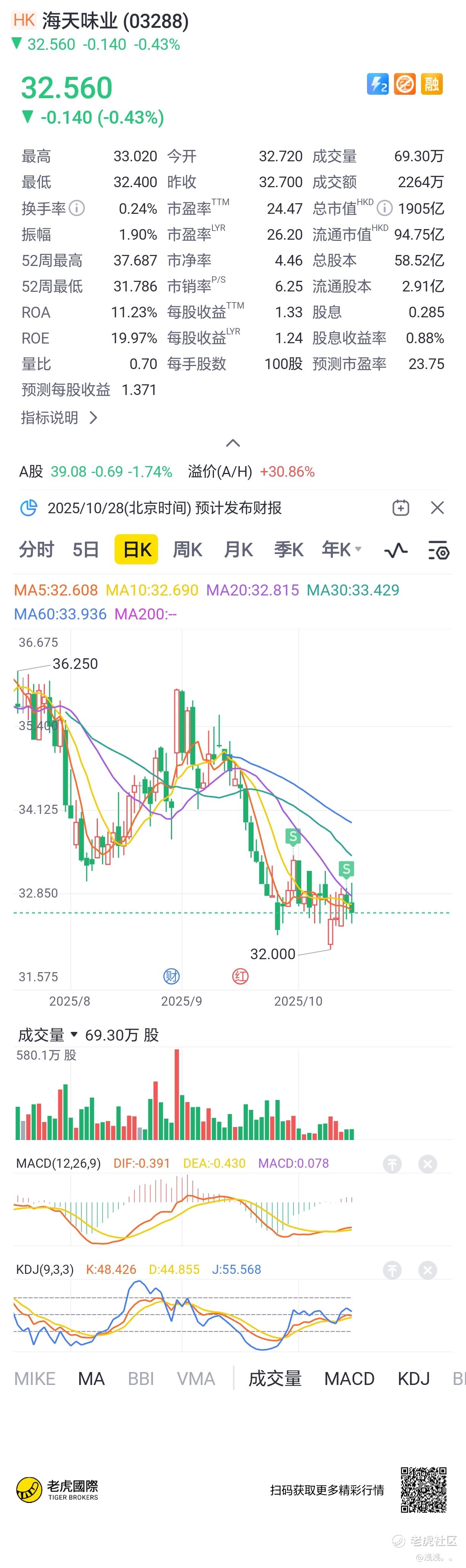This screenshot has width=466, height=1568.
Task: Open chart settings list icon
Action: pyautogui.click(x=439, y=550)
